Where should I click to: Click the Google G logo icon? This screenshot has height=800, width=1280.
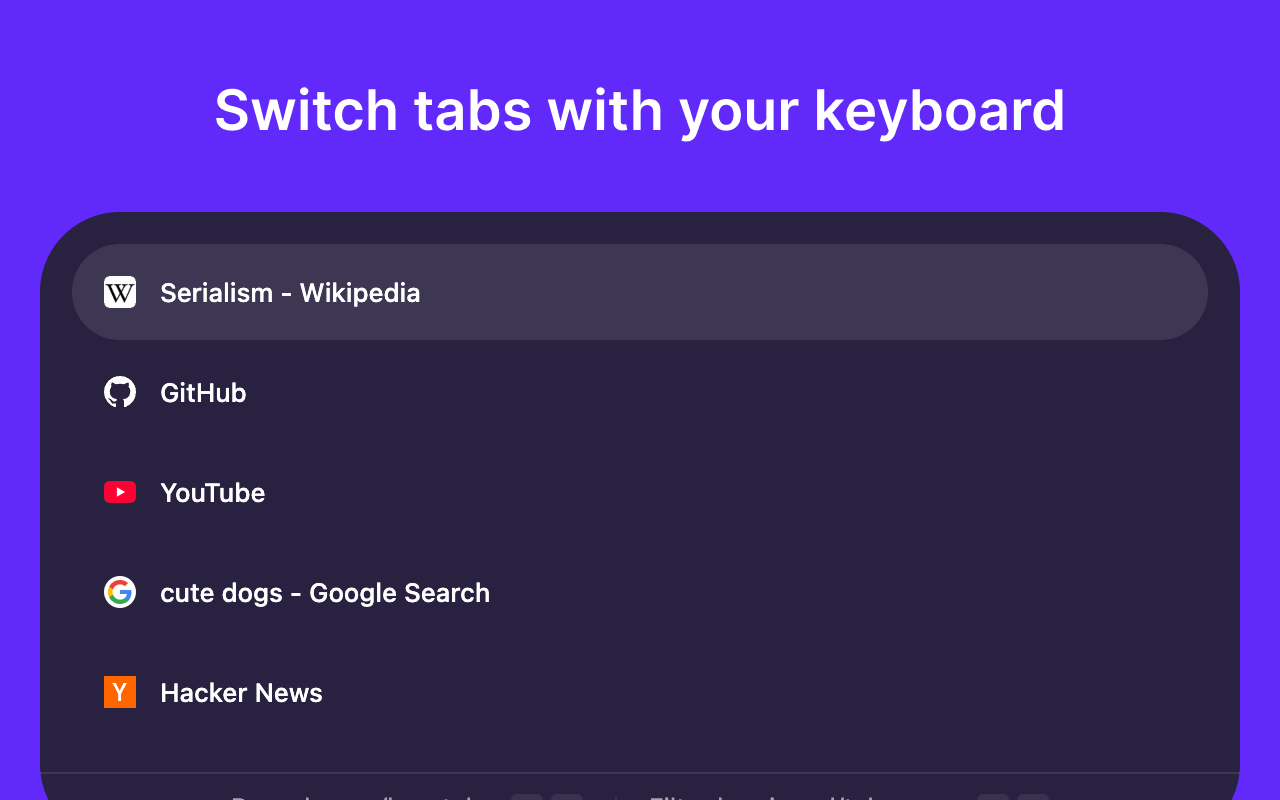coord(120,592)
